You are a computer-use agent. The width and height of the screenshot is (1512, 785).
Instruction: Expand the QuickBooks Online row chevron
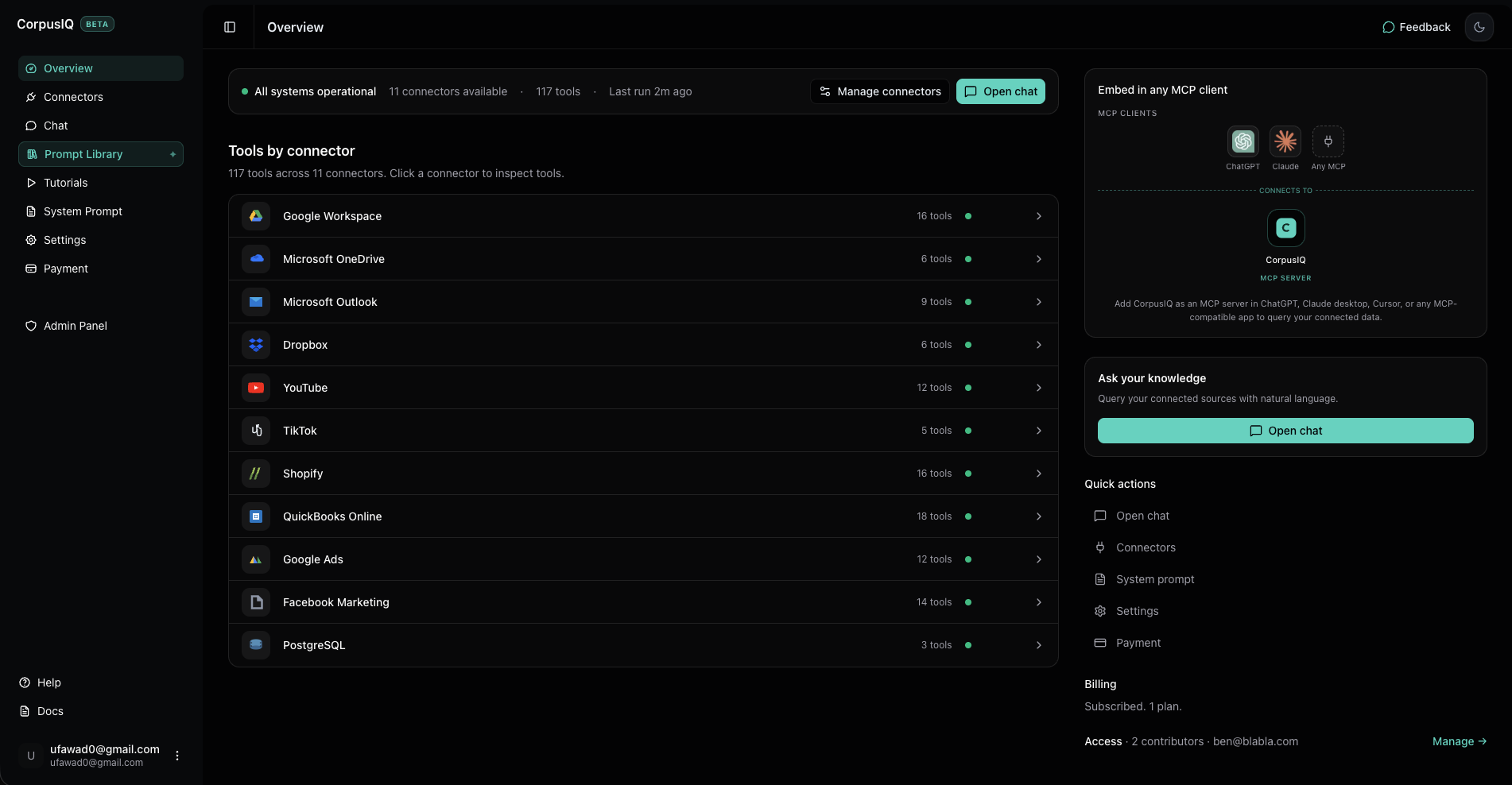pyautogui.click(x=1038, y=516)
